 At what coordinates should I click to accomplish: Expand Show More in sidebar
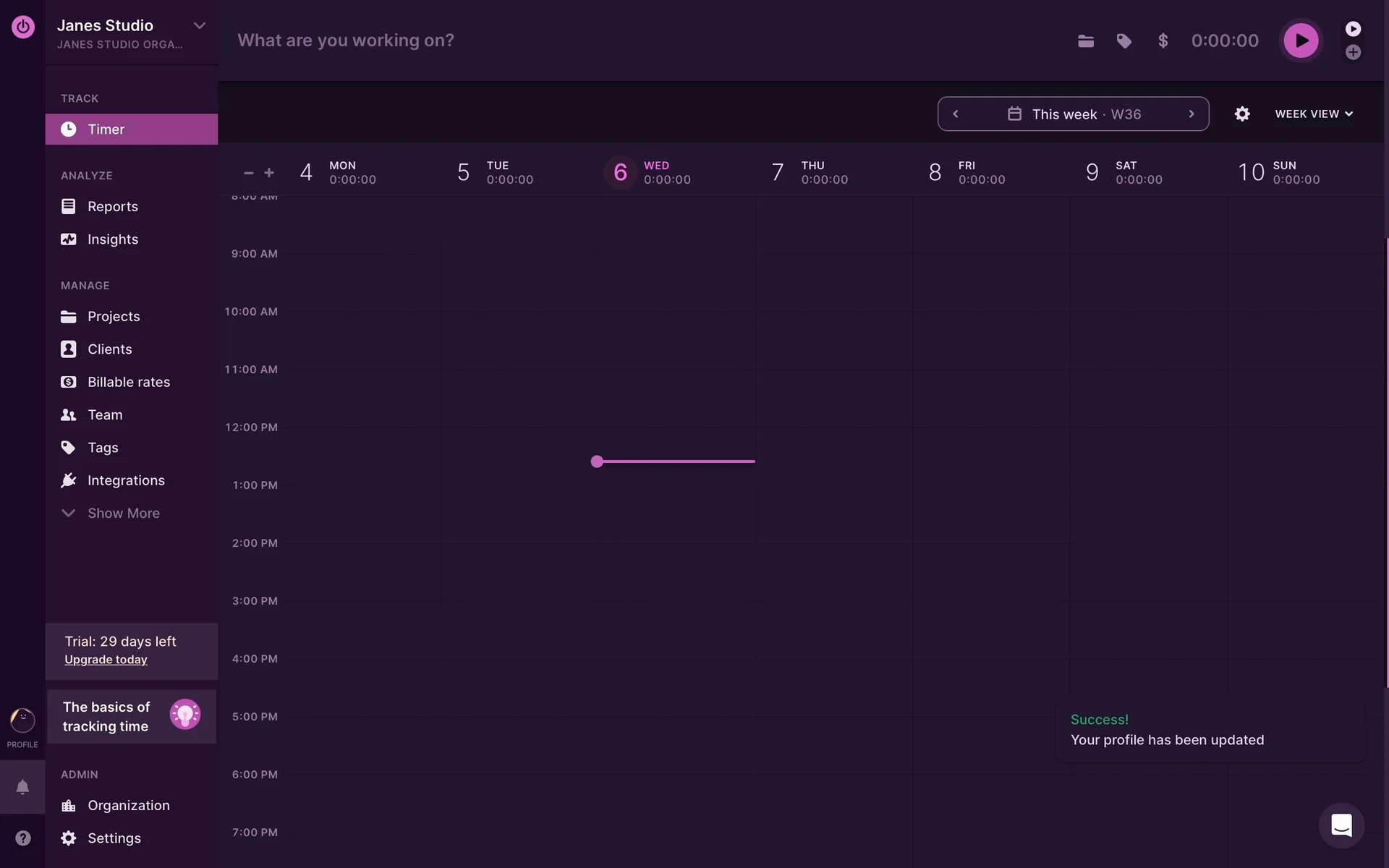tap(123, 513)
